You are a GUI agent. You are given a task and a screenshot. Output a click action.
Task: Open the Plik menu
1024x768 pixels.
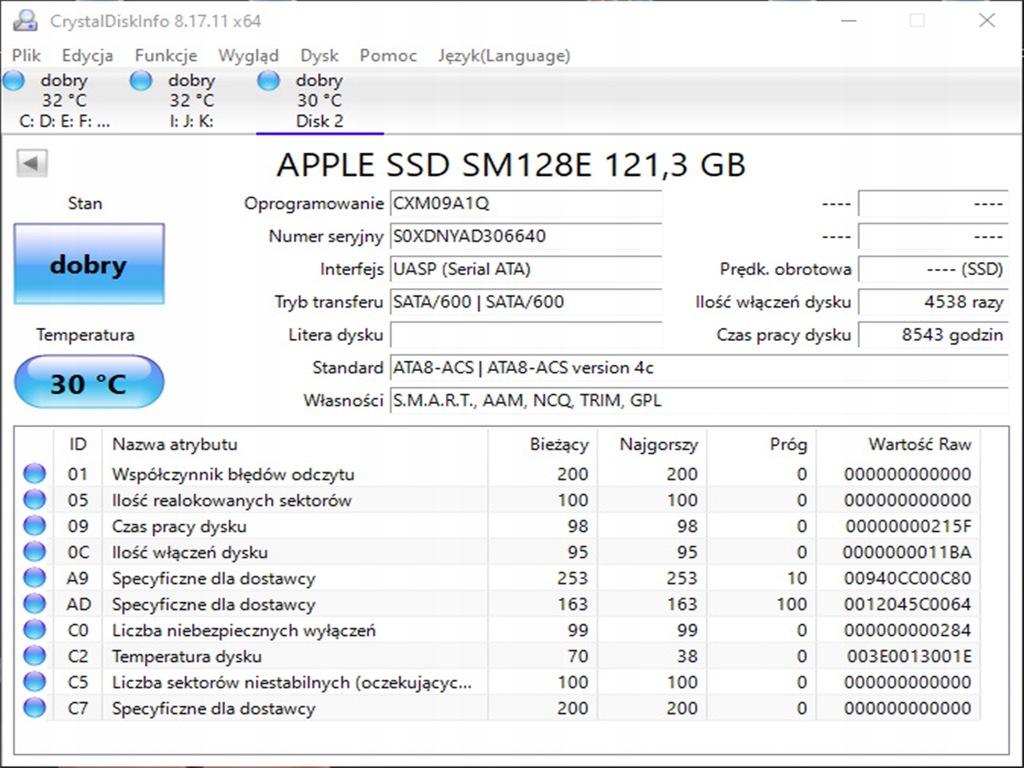tap(26, 56)
